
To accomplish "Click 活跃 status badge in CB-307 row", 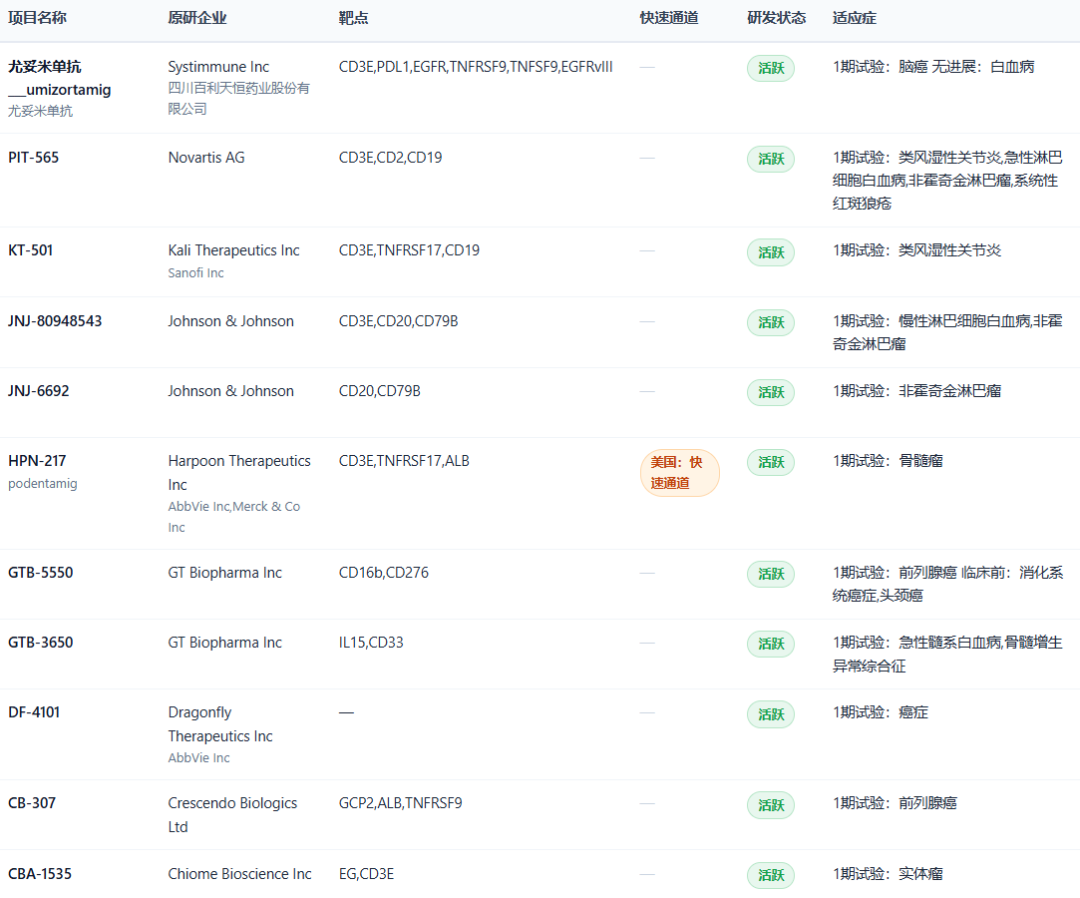I will pyautogui.click(x=771, y=806).
